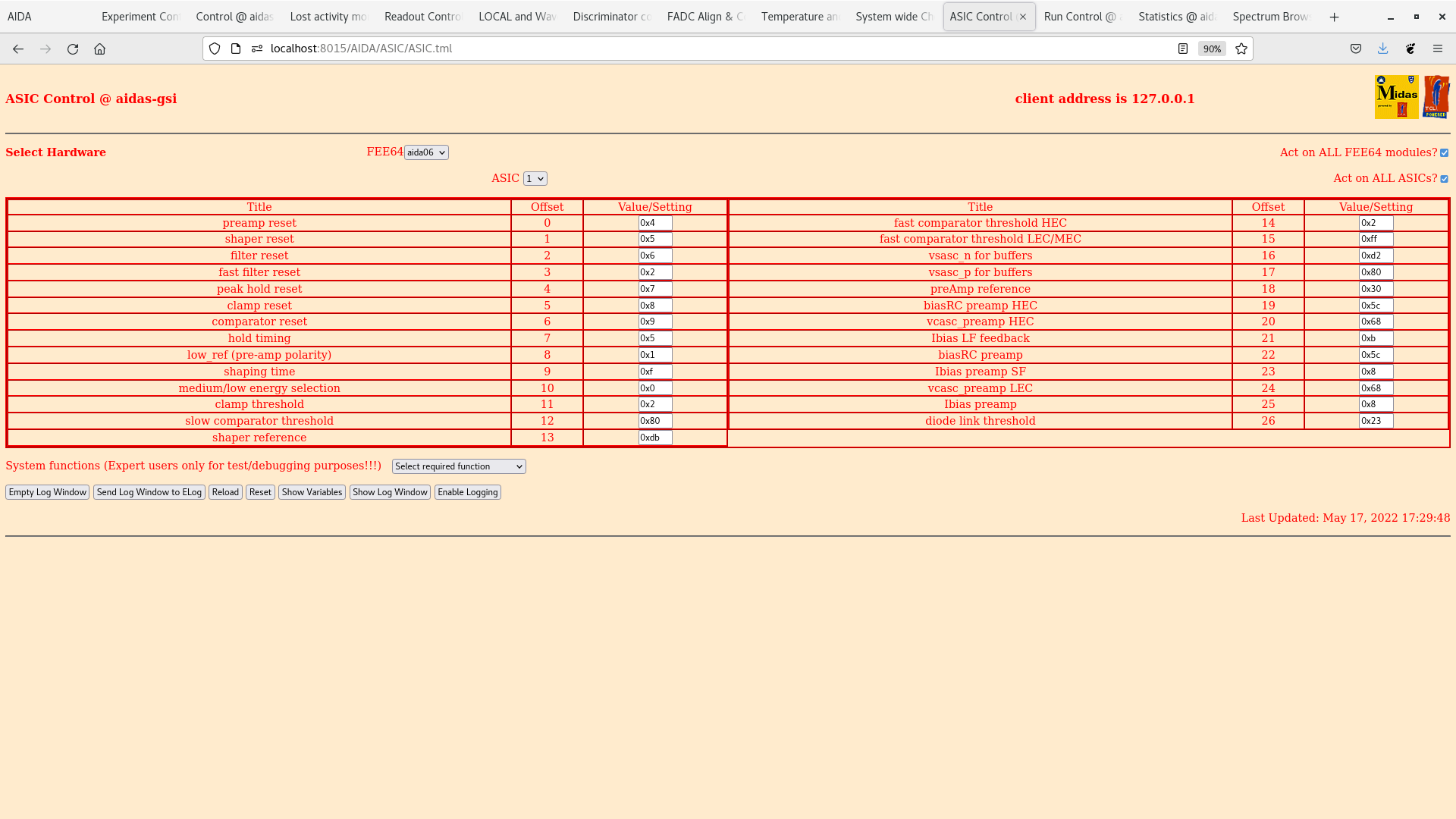Open a new browser tab
Screen dimensions: 1456x819
pos(1334,17)
